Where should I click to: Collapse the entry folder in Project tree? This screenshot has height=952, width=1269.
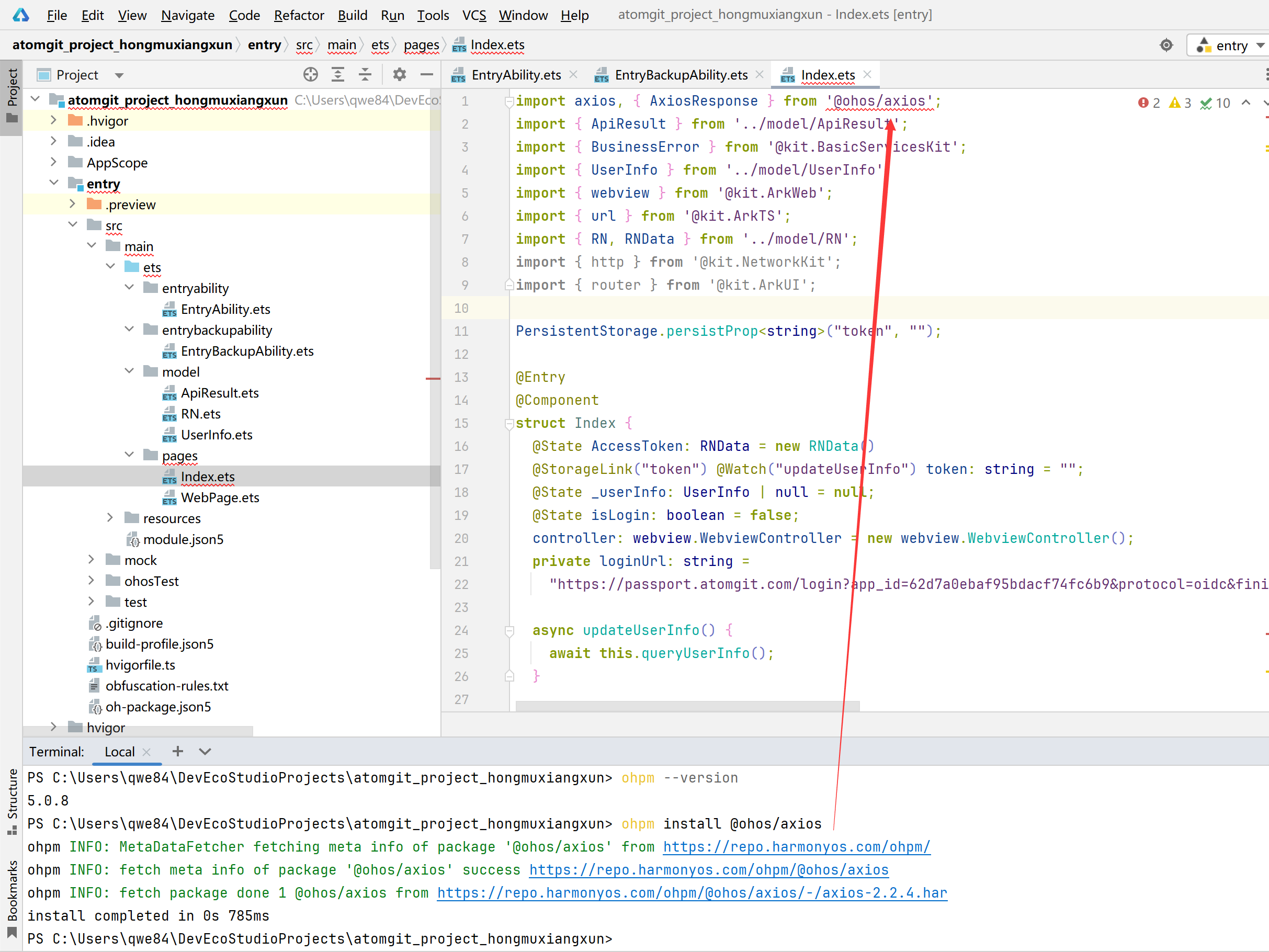(54, 183)
